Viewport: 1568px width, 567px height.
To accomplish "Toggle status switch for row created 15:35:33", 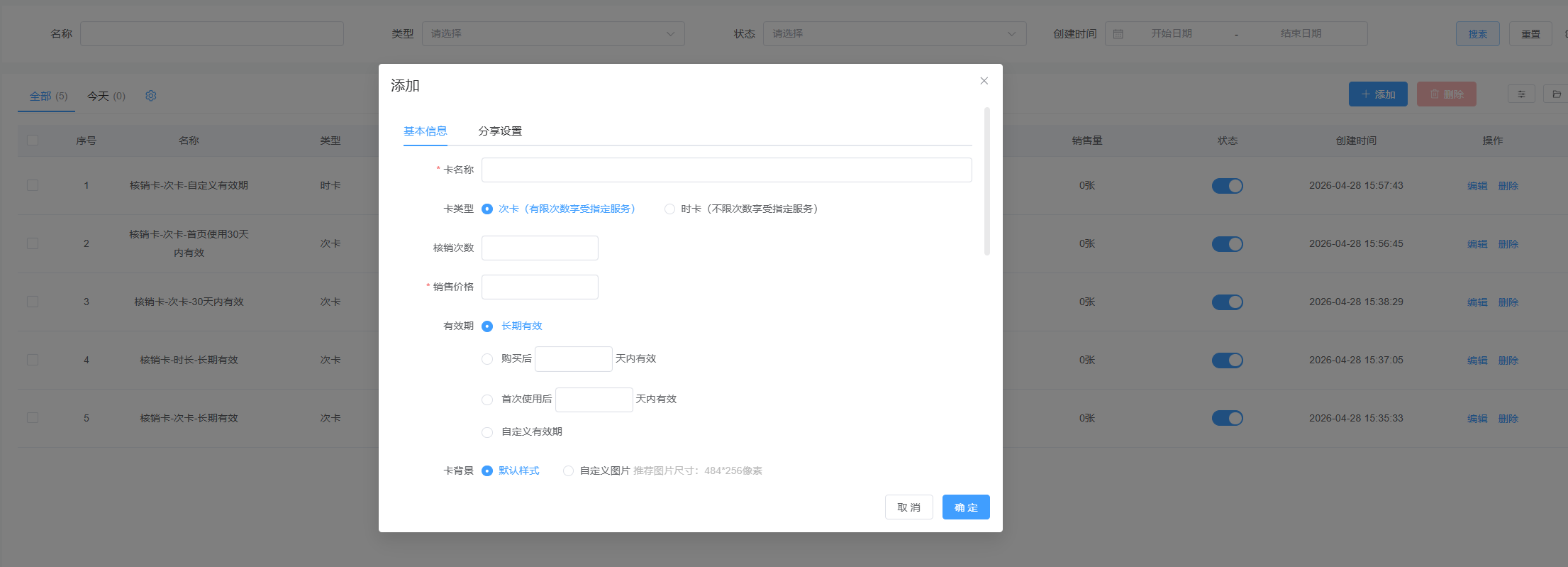I will (1228, 419).
